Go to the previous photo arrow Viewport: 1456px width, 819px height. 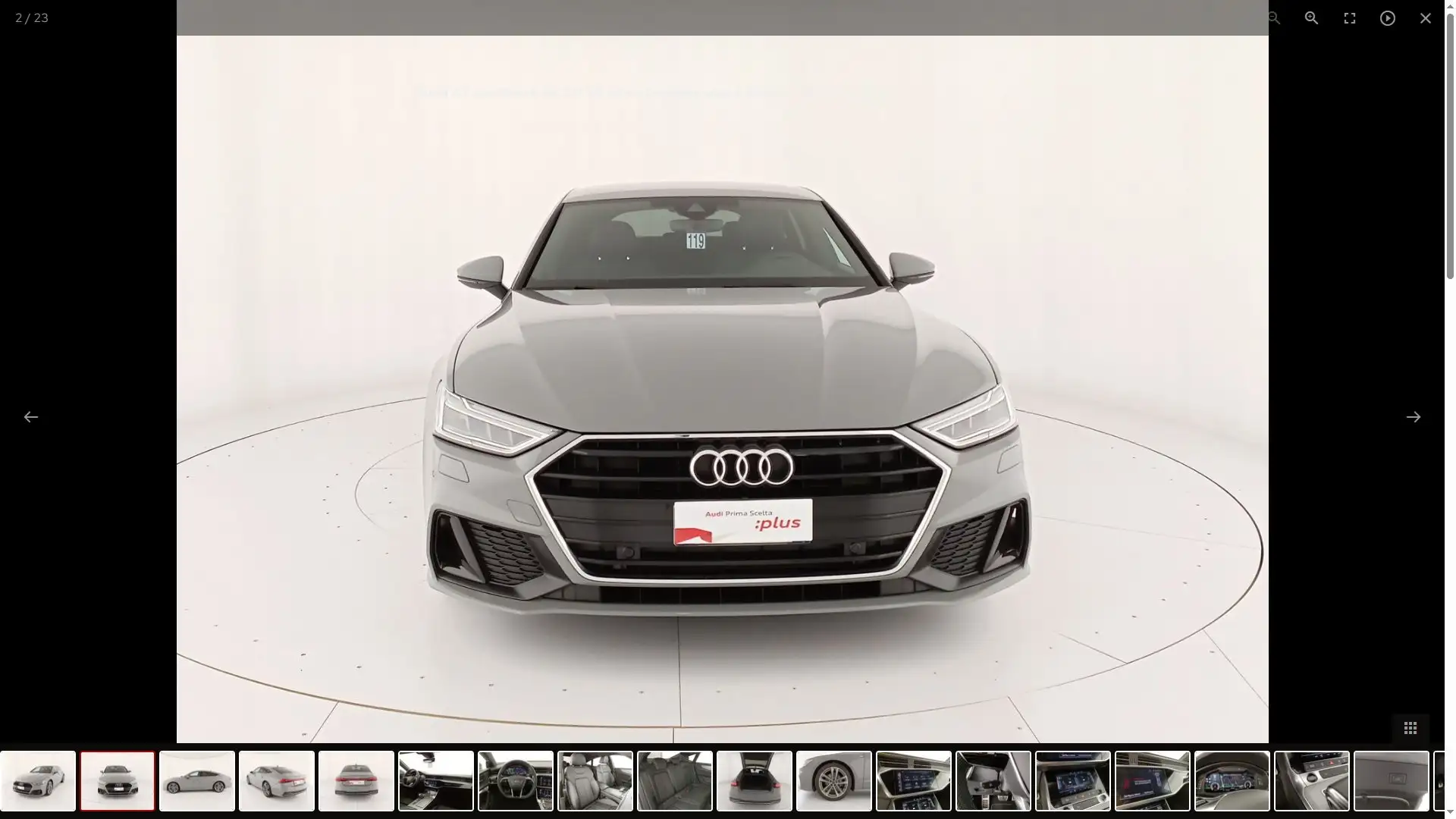[30, 416]
